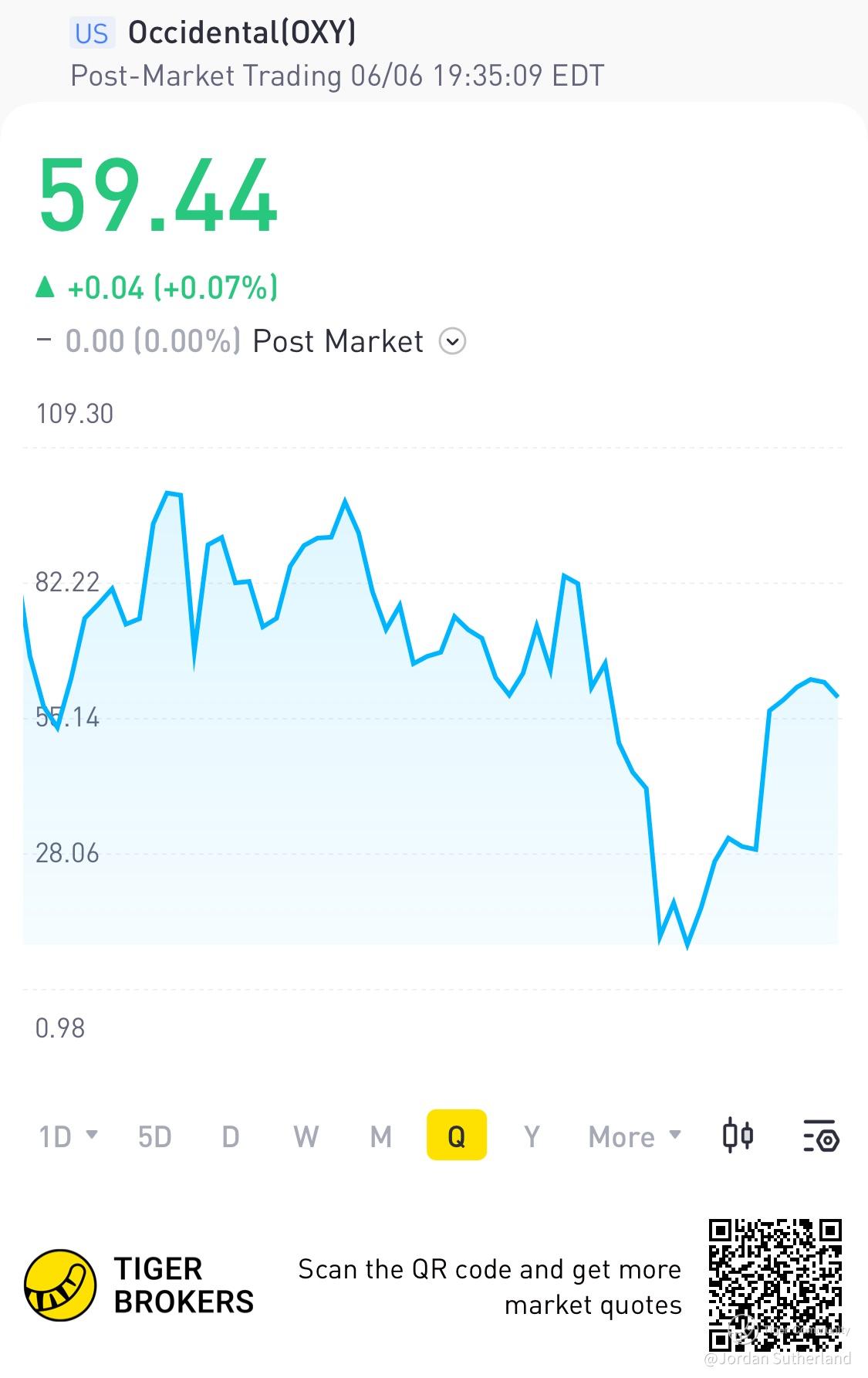
Task: Tap the 59.44 current price
Action: [x=158, y=195]
